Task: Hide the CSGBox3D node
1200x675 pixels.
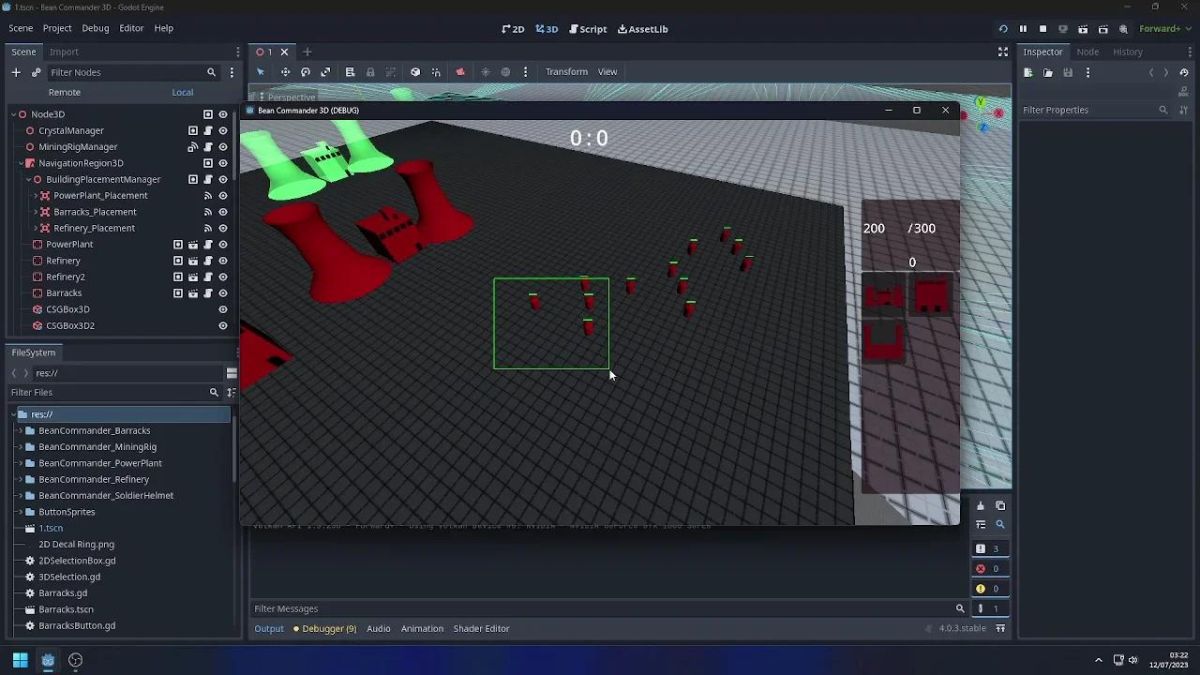Action: [x=223, y=310]
